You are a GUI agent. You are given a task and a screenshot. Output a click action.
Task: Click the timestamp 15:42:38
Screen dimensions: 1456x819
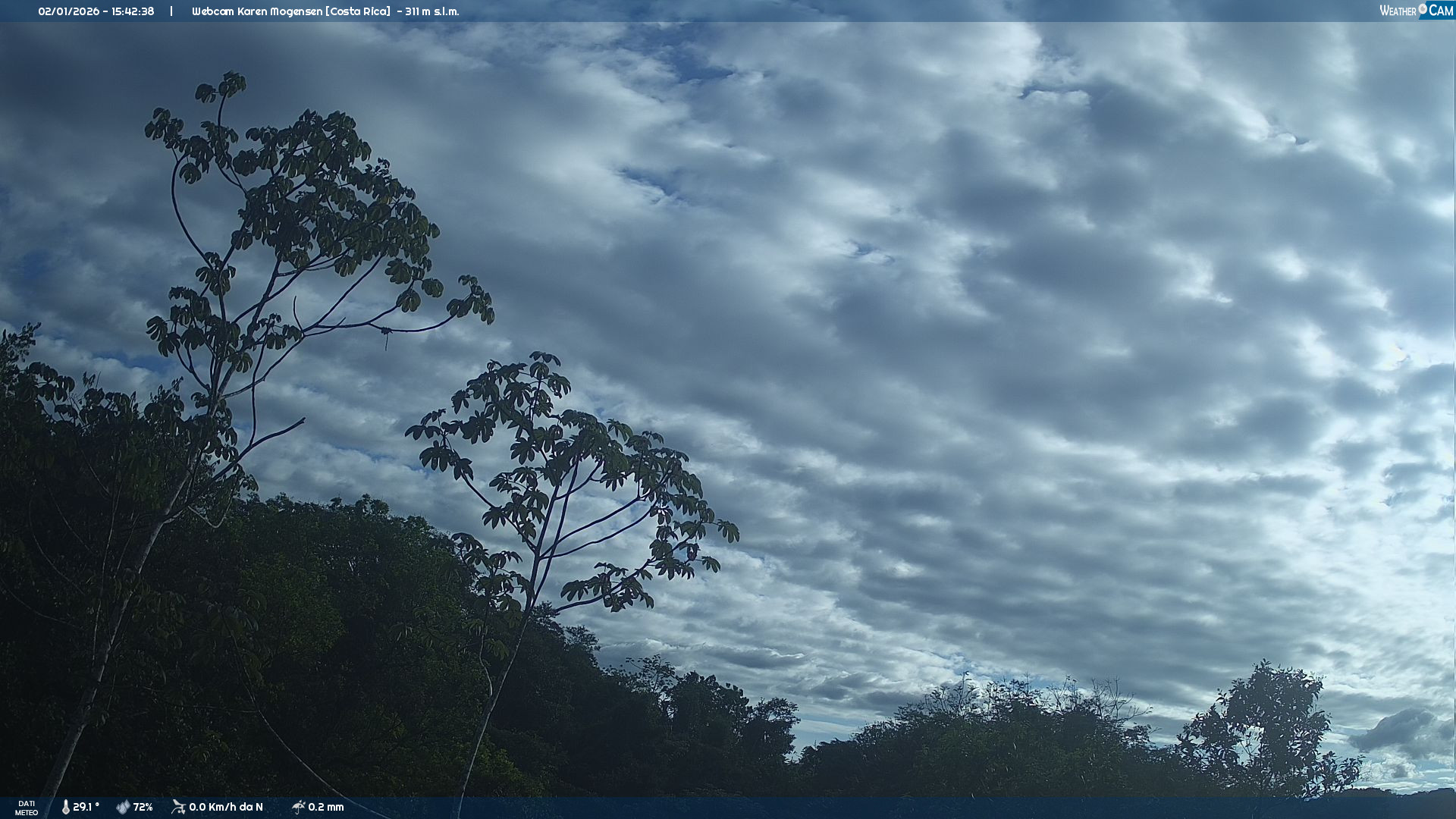tap(133, 11)
